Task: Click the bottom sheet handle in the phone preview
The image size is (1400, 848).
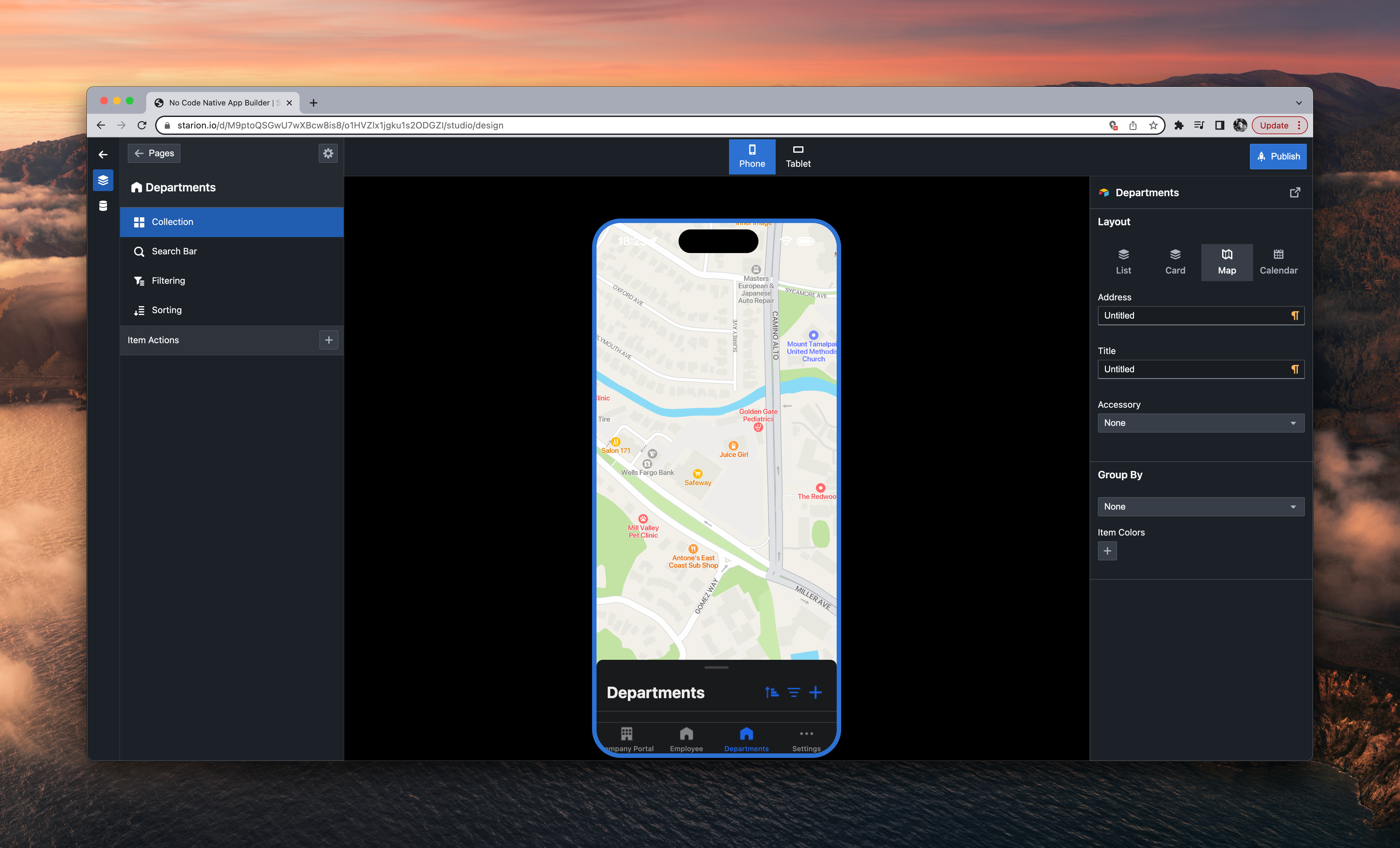Action: click(716, 667)
